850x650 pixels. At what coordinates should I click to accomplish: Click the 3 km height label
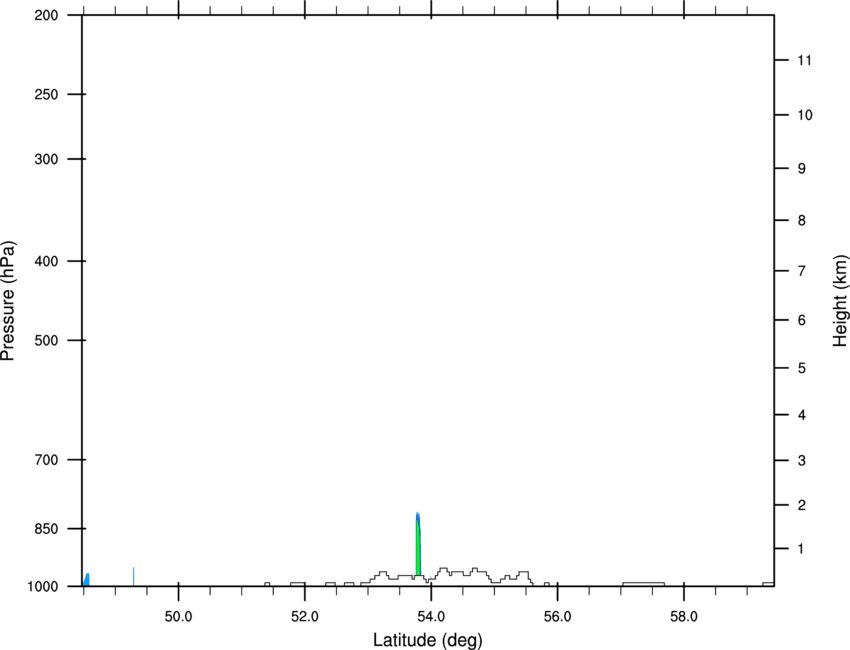(802, 460)
